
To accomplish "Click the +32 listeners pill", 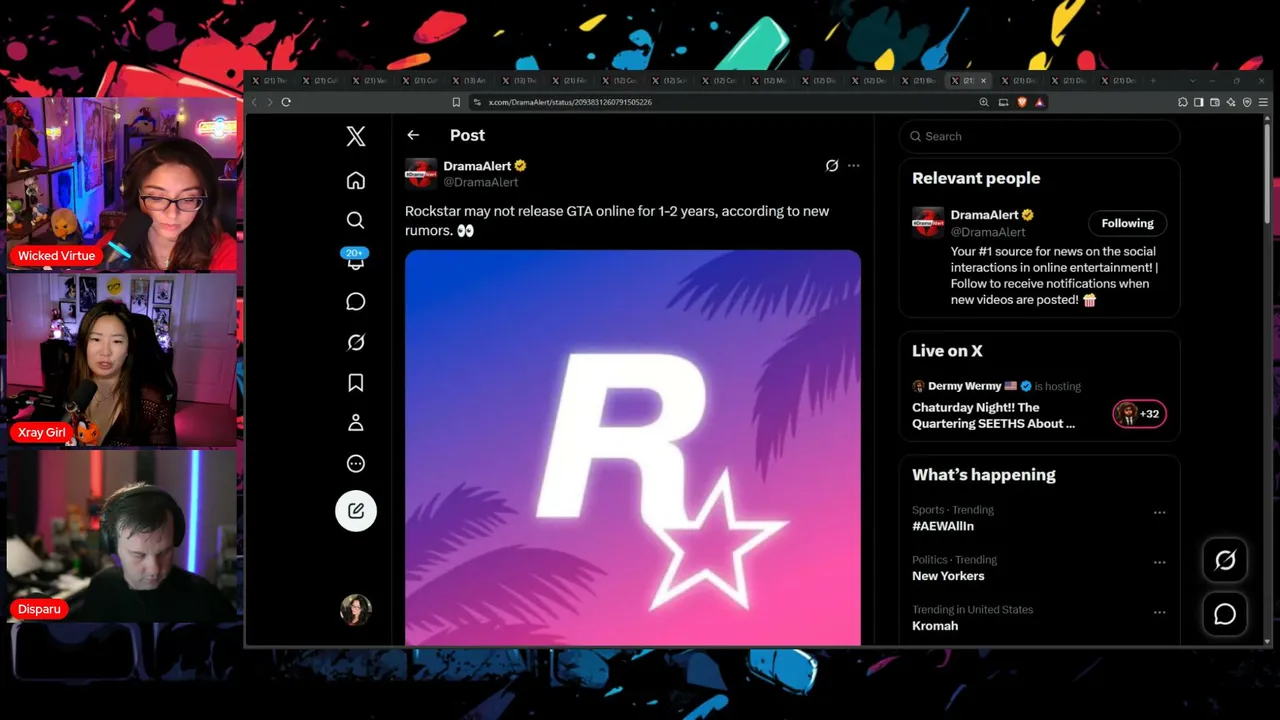I will tap(1140, 414).
